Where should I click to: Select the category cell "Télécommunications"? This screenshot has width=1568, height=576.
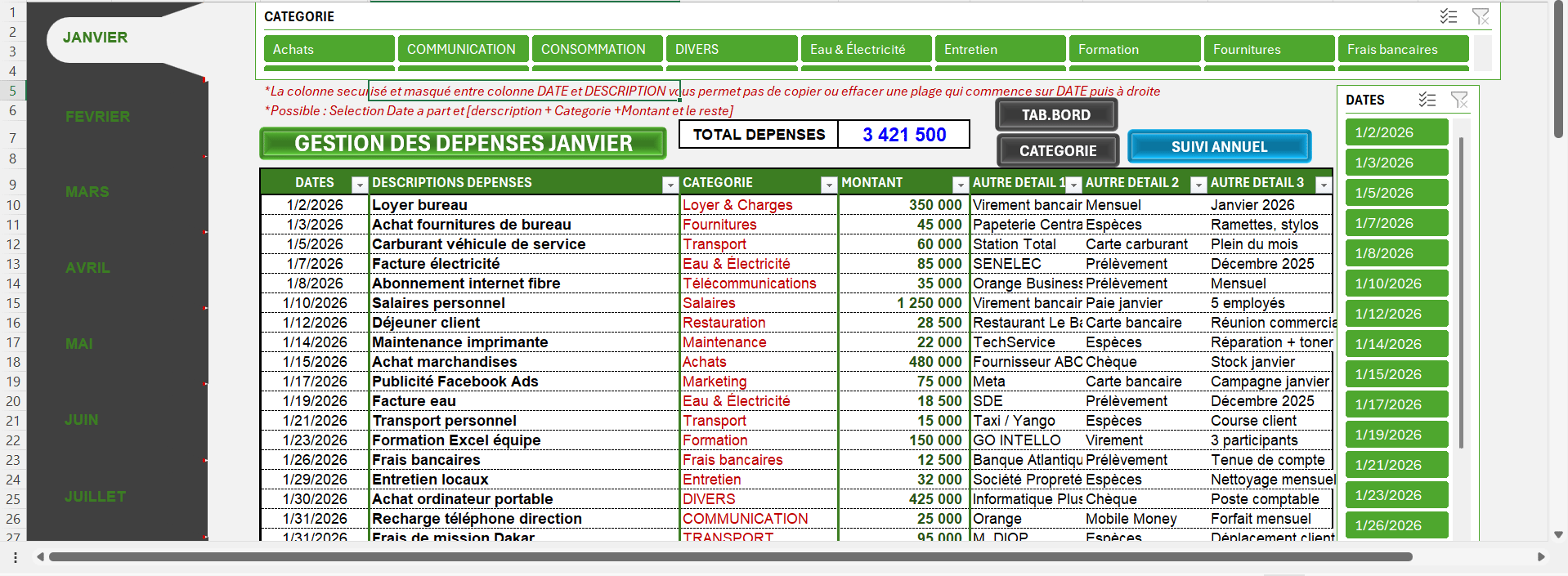759,284
